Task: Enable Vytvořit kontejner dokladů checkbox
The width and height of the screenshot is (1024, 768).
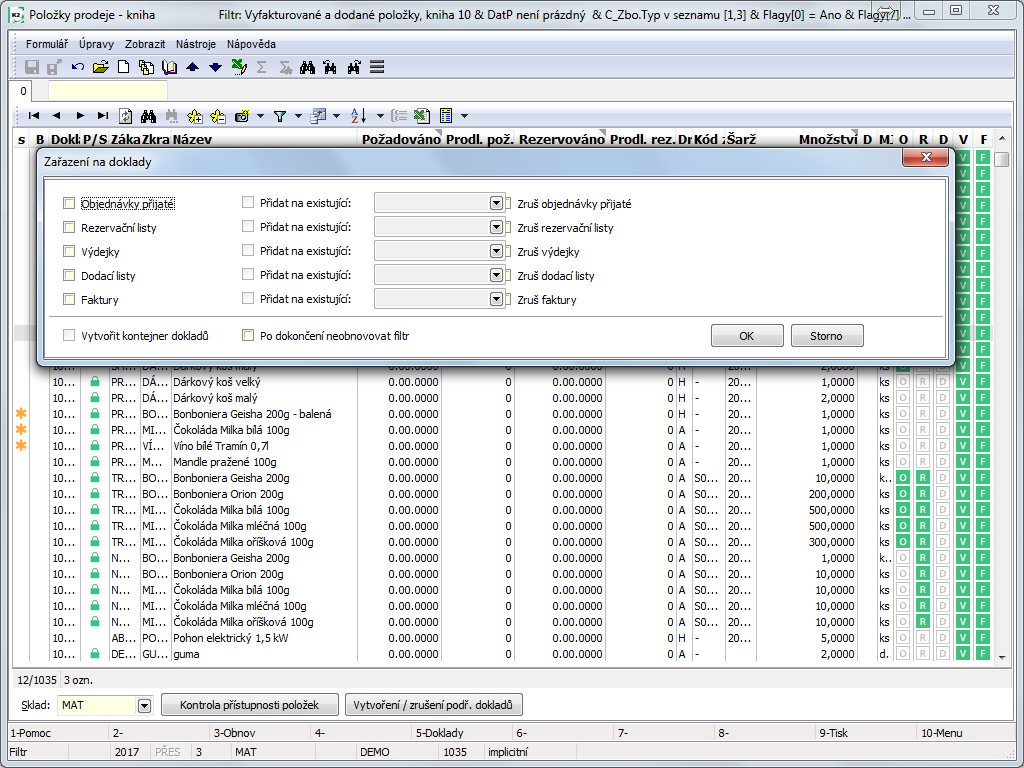Action: click(69, 336)
